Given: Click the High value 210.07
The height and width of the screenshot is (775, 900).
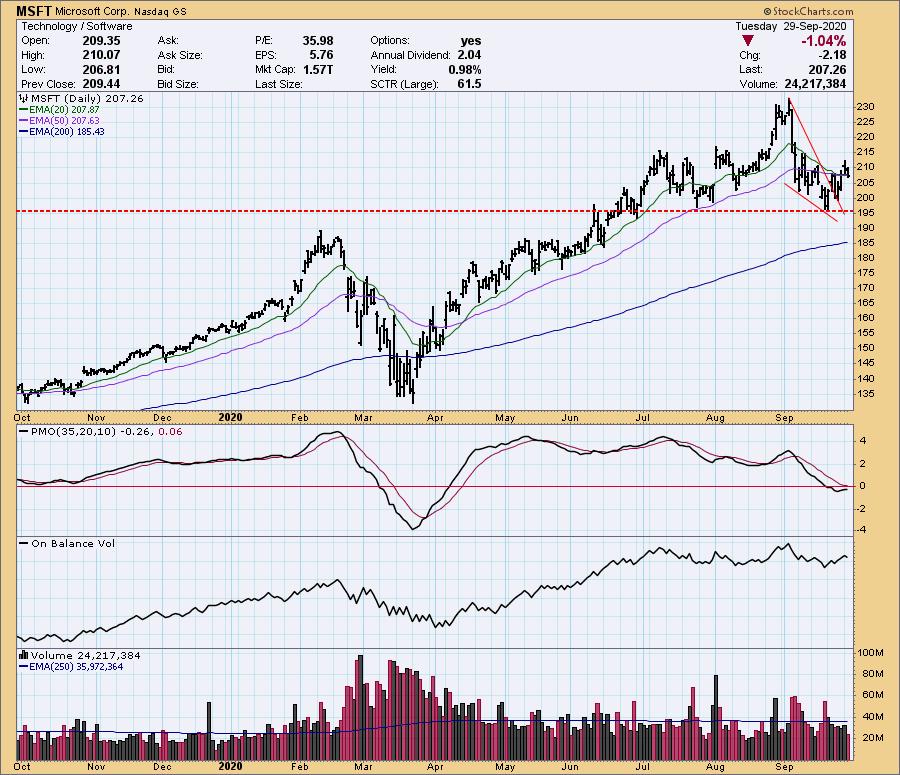Looking at the screenshot, I should [102, 55].
